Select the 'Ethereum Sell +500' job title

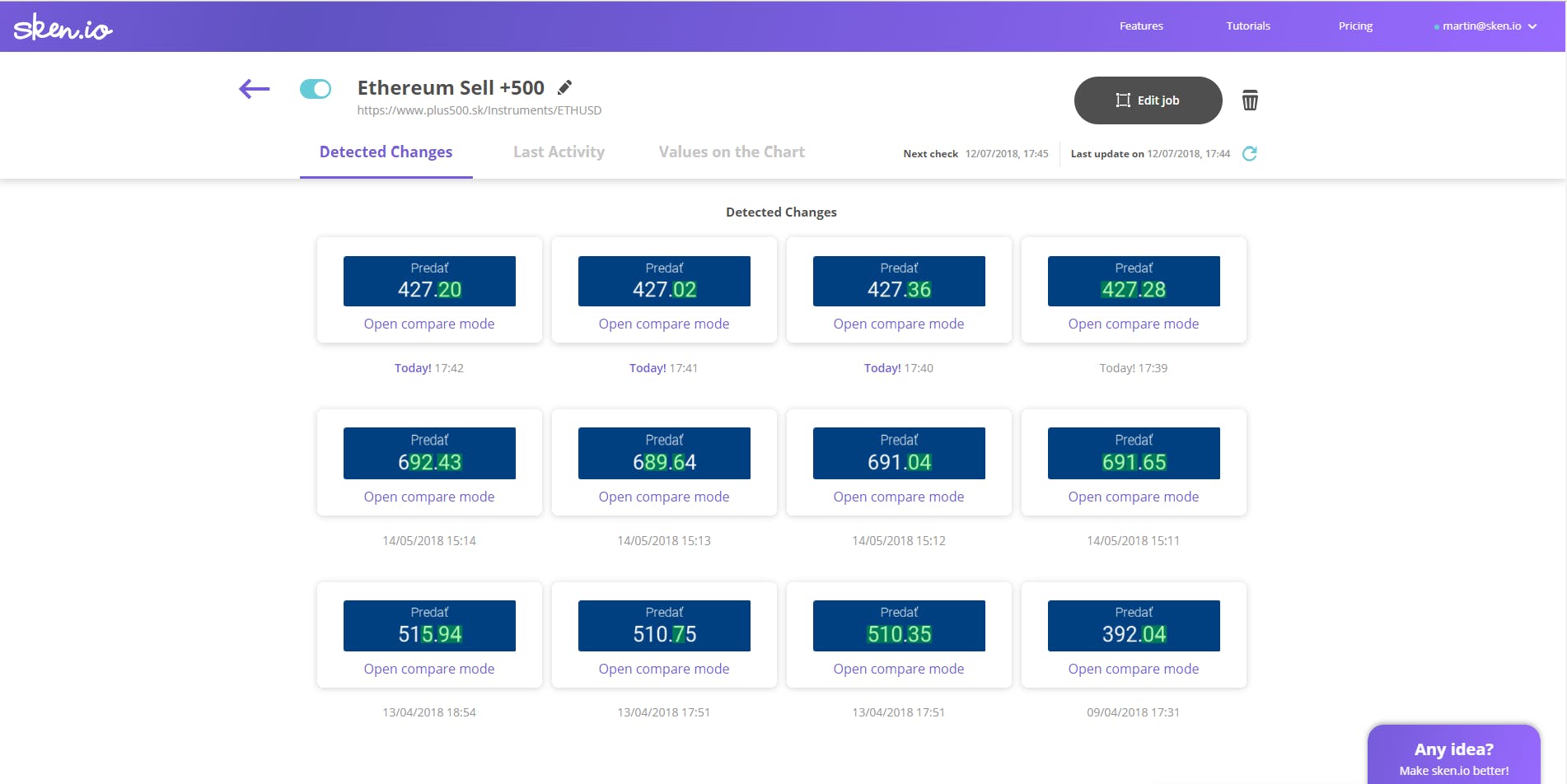point(451,87)
